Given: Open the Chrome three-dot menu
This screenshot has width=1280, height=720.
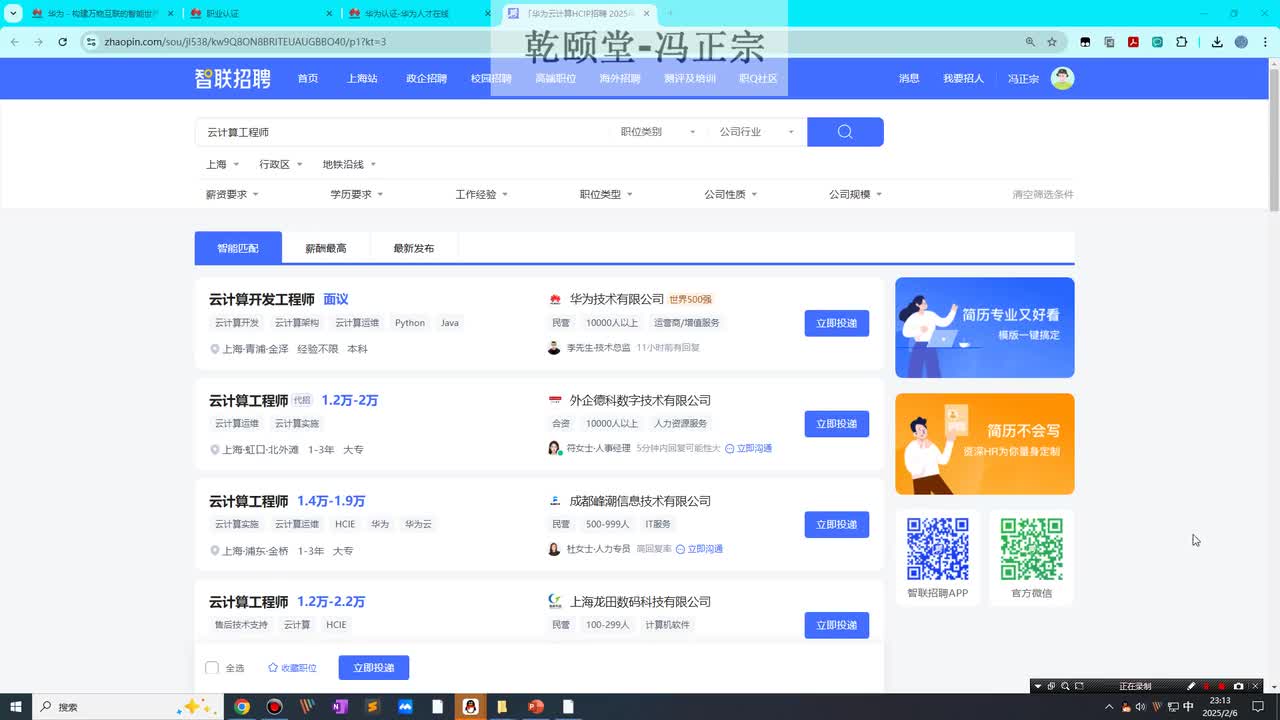Looking at the screenshot, I should click(x=1265, y=42).
